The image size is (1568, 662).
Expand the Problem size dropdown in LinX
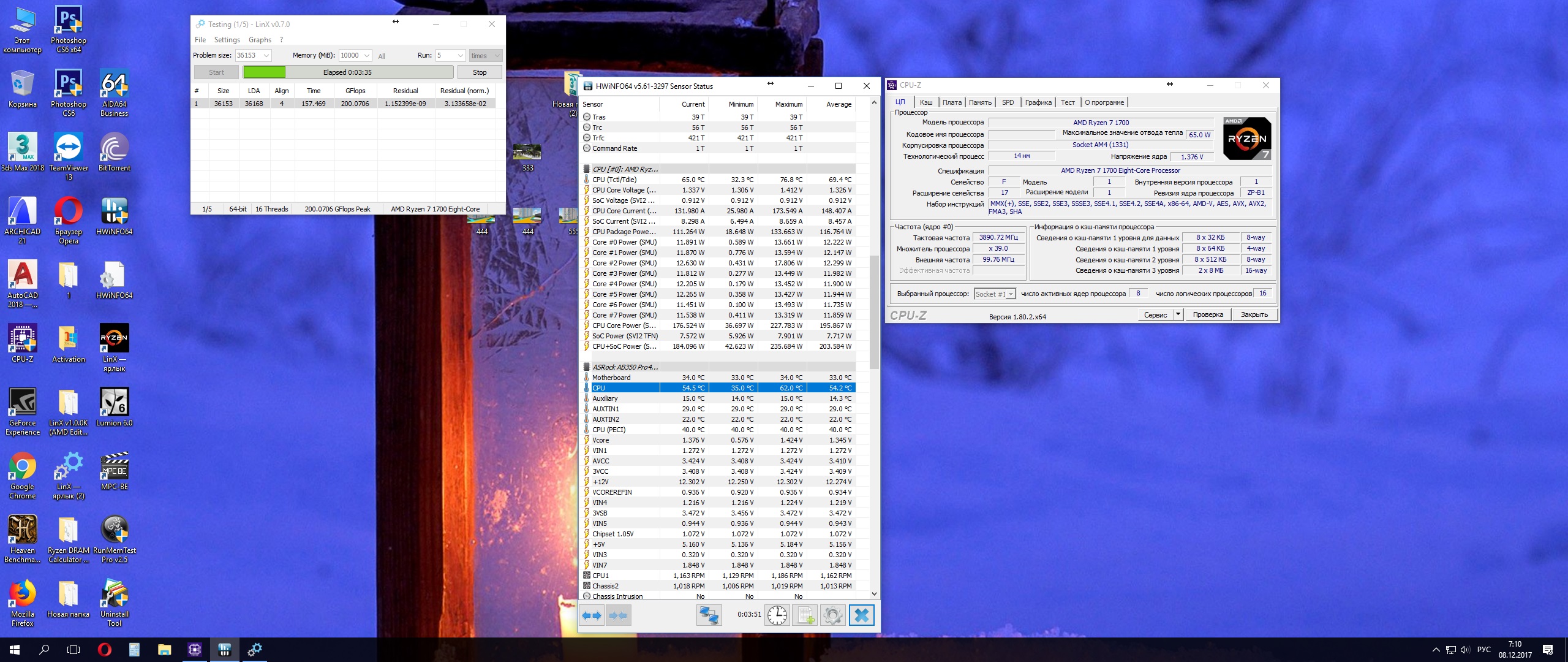click(266, 56)
